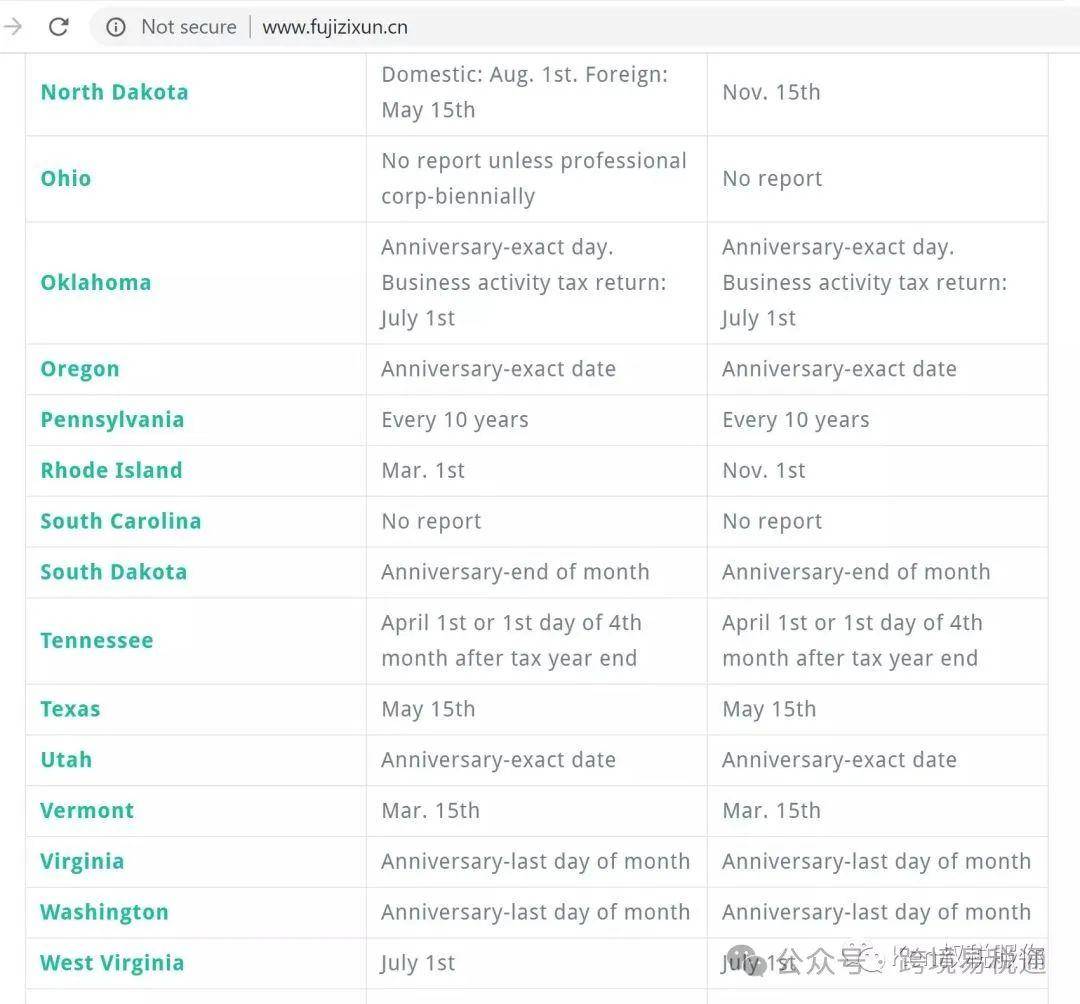Open the South Carolina state link

(121, 521)
